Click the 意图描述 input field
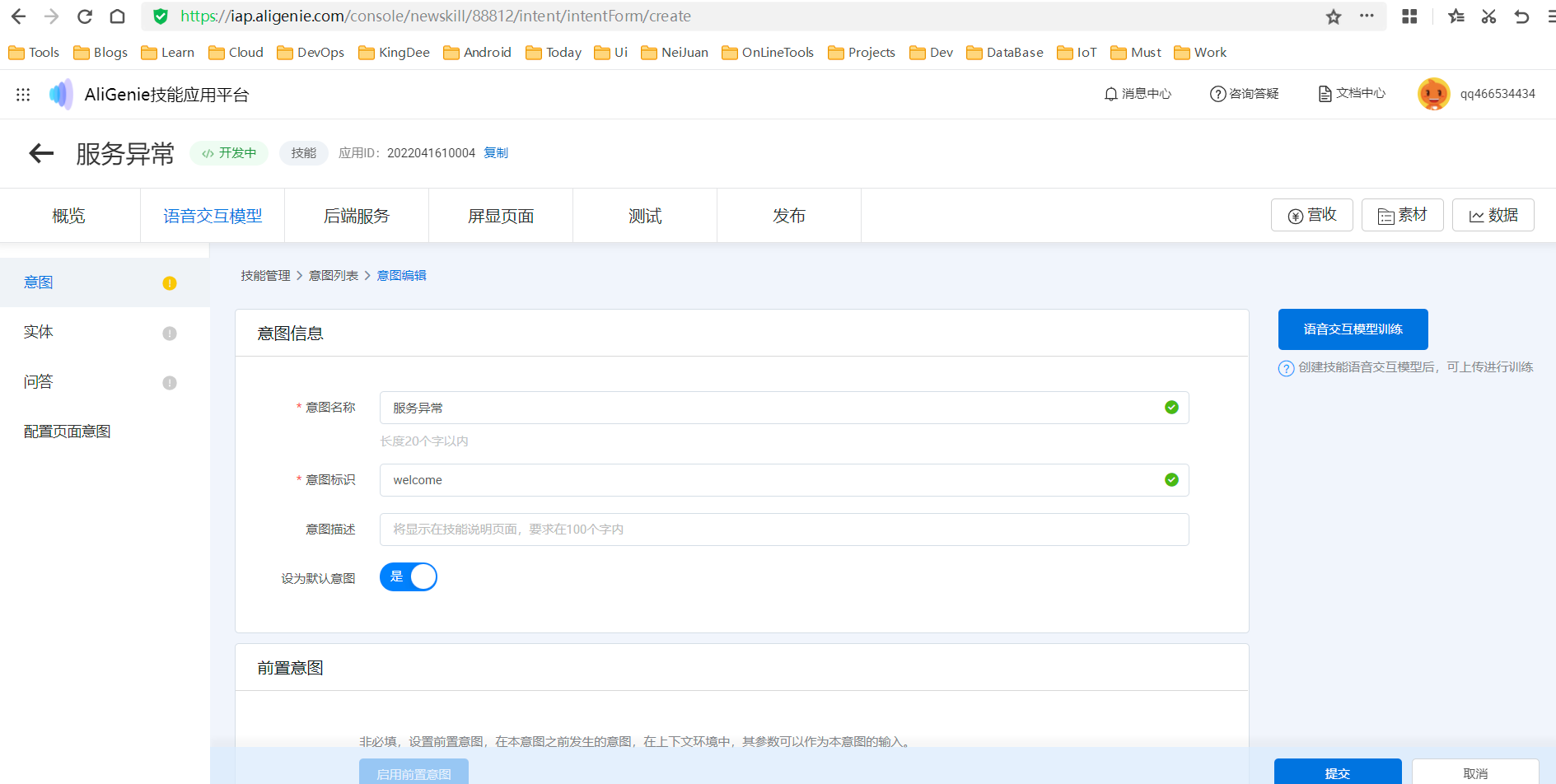The height and width of the screenshot is (784, 1556). point(783,529)
